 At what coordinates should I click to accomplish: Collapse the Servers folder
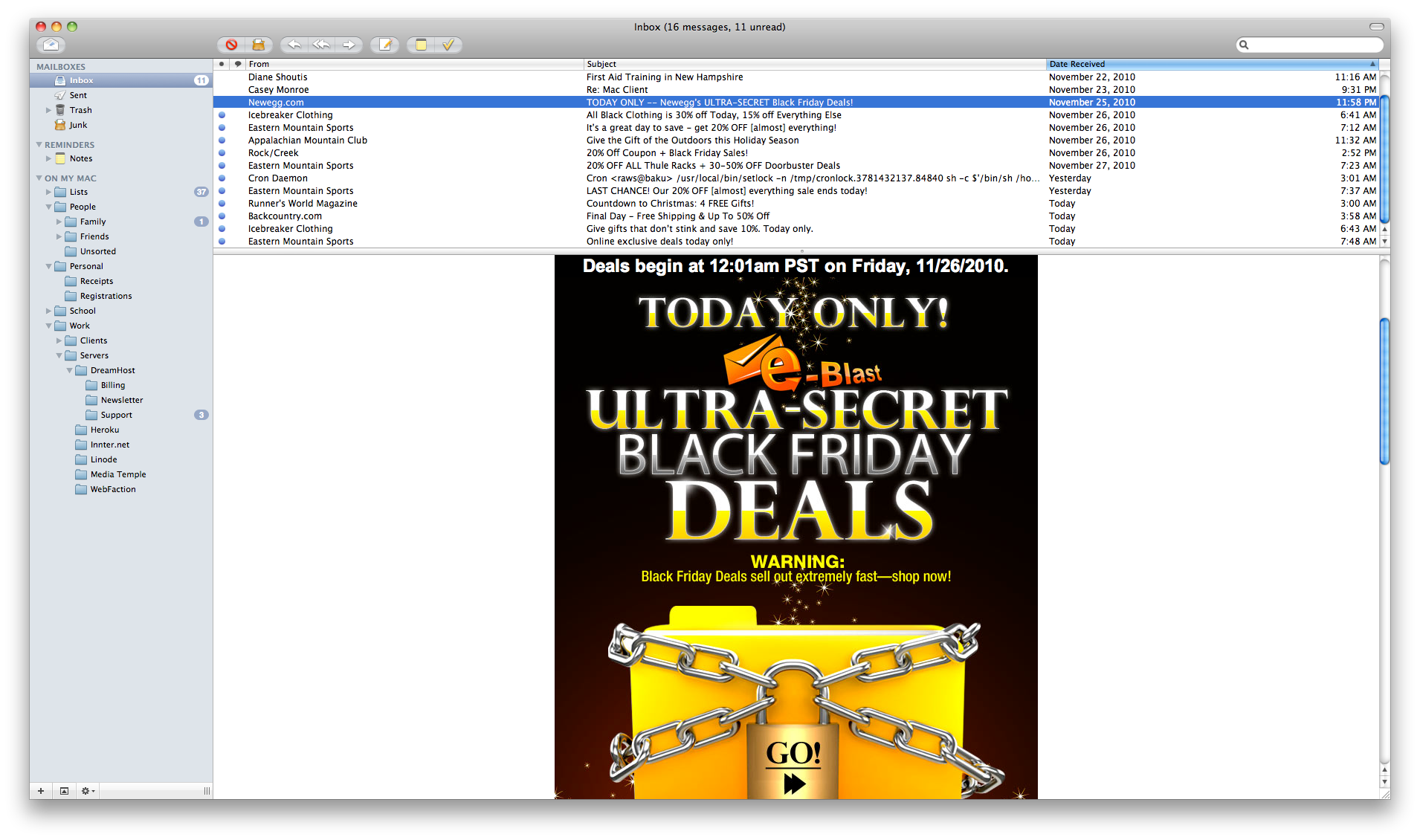pyautogui.click(x=59, y=355)
